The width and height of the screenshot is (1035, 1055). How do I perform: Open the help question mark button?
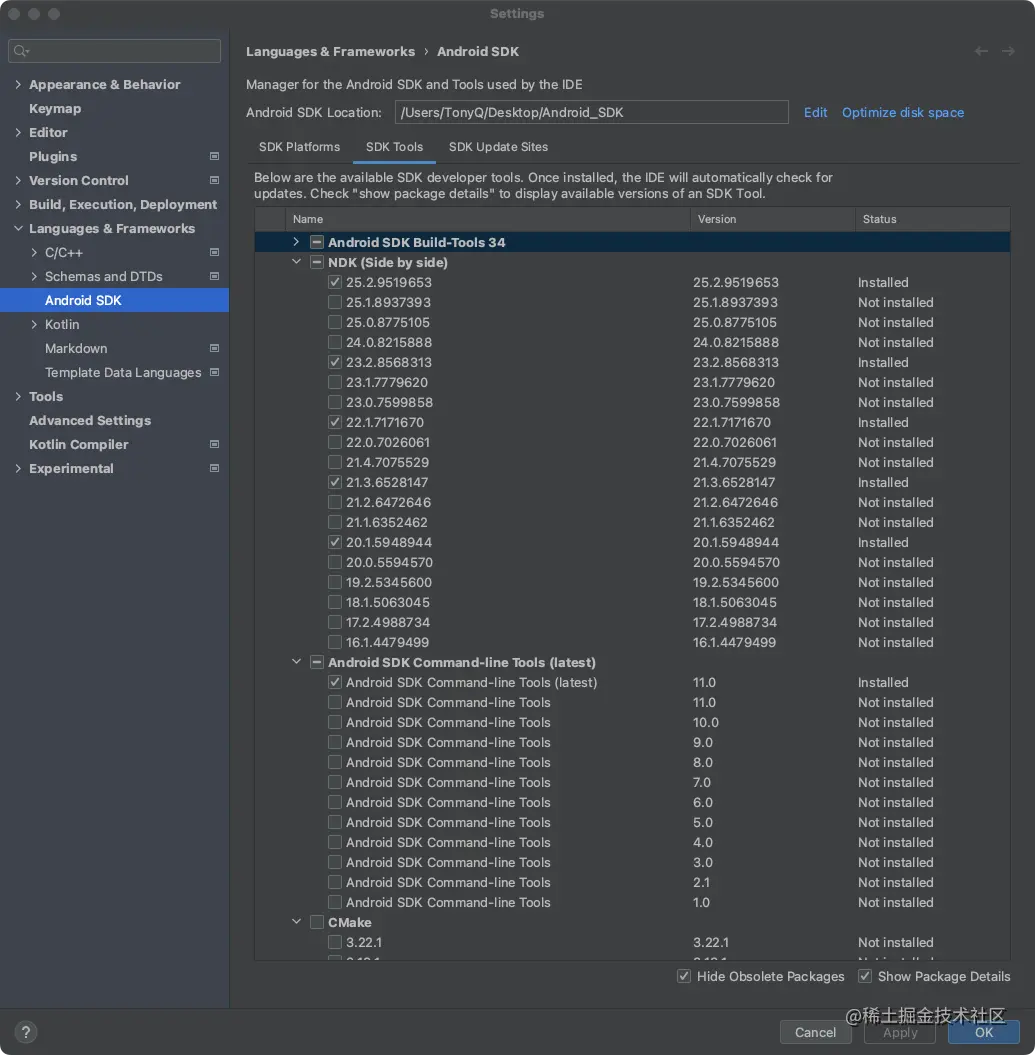26,1031
